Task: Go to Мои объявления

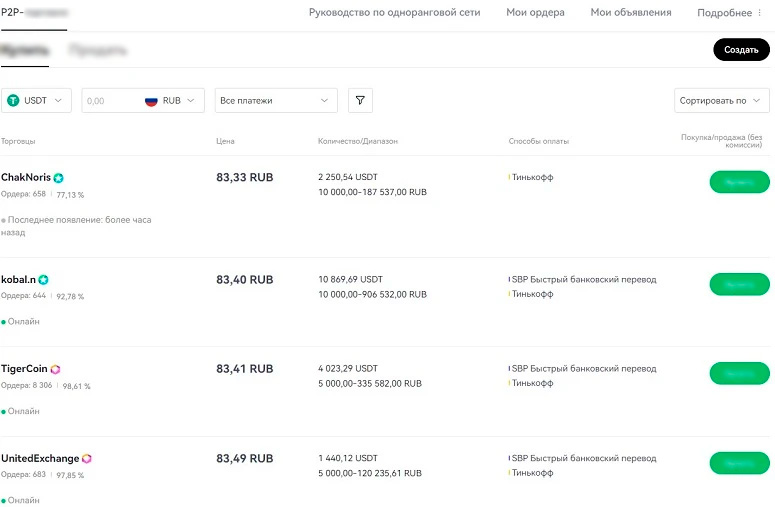Action: pos(631,13)
